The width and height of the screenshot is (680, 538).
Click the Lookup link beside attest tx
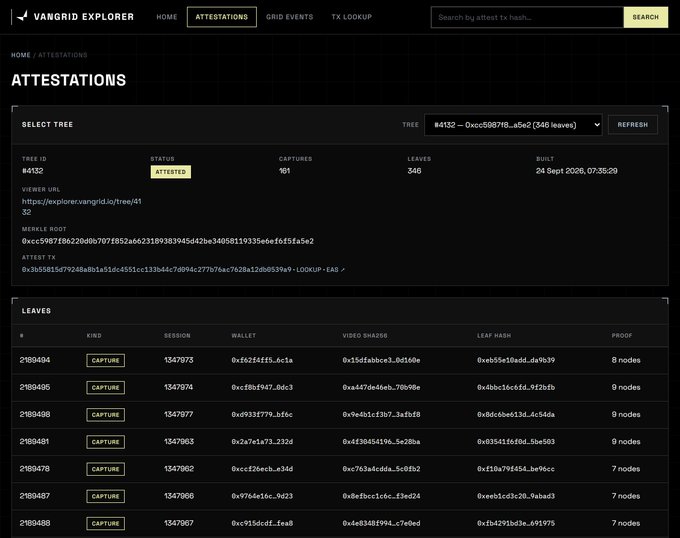[x=309, y=270]
